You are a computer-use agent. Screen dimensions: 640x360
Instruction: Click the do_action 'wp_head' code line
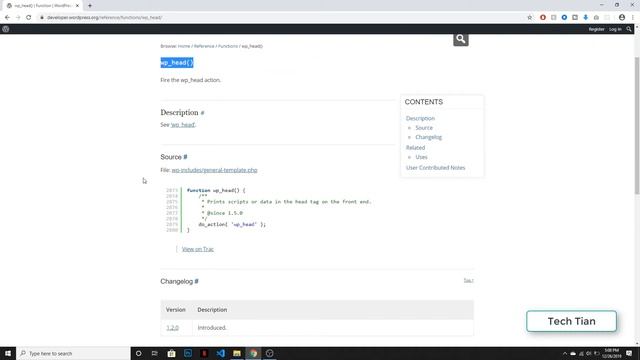click(232, 224)
